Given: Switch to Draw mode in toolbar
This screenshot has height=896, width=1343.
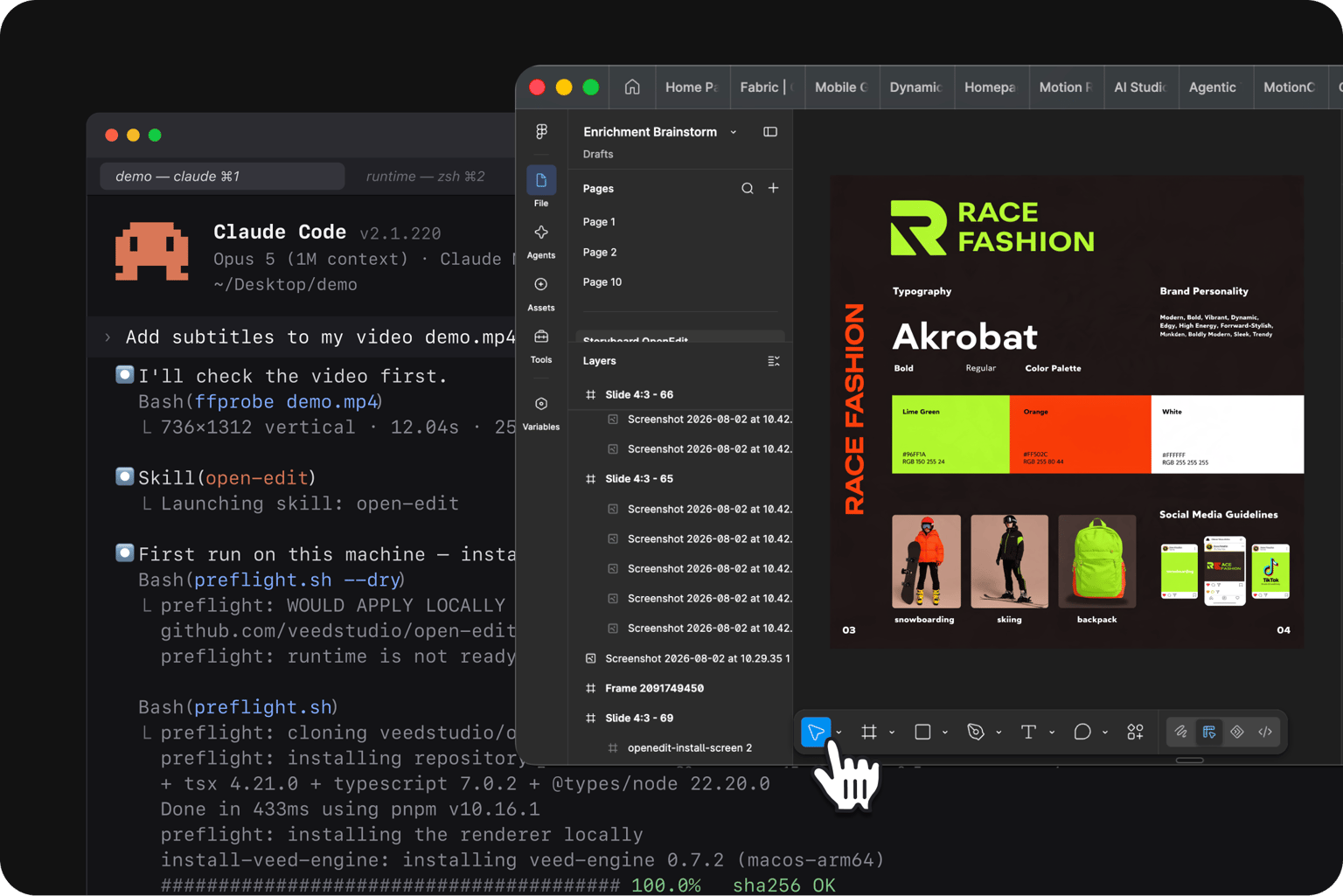Looking at the screenshot, I should 1181,732.
